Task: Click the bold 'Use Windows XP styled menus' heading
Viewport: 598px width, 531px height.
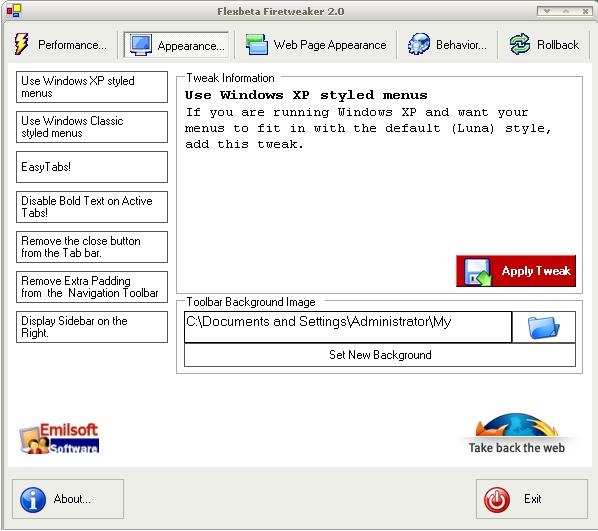Action: pyautogui.click(x=306, y=95)
